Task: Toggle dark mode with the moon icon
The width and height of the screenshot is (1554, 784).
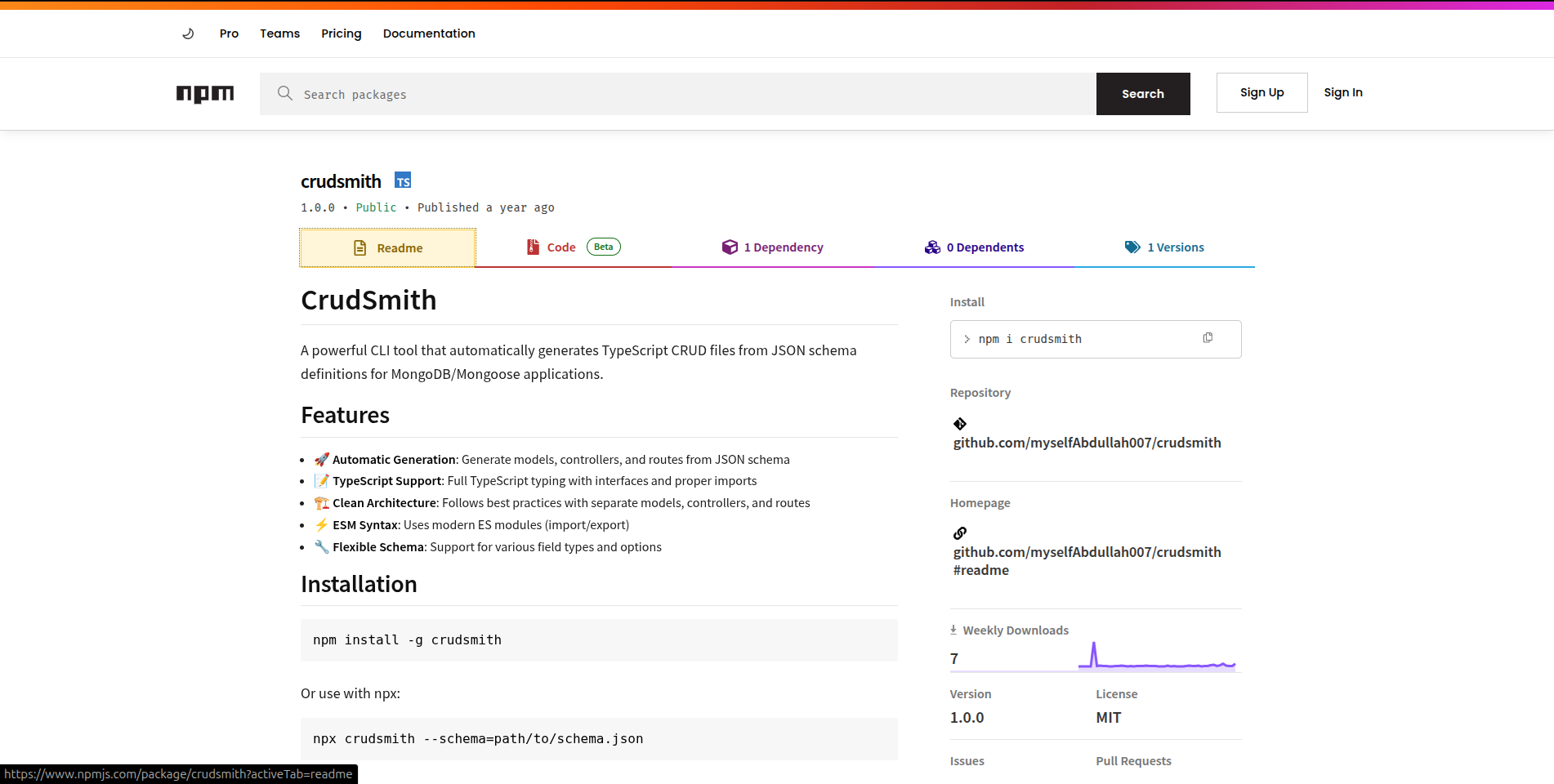Action: pos(188,33)
